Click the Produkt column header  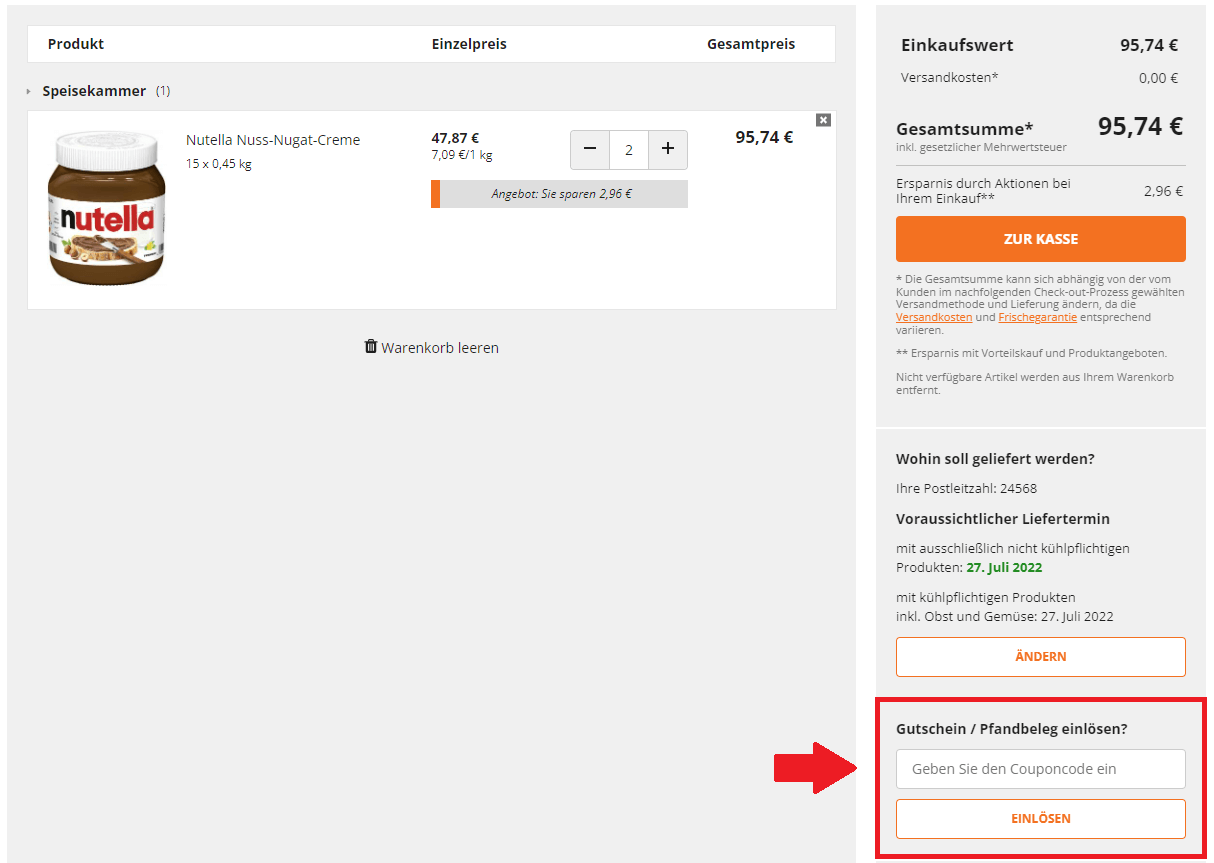tap(76, 44)
